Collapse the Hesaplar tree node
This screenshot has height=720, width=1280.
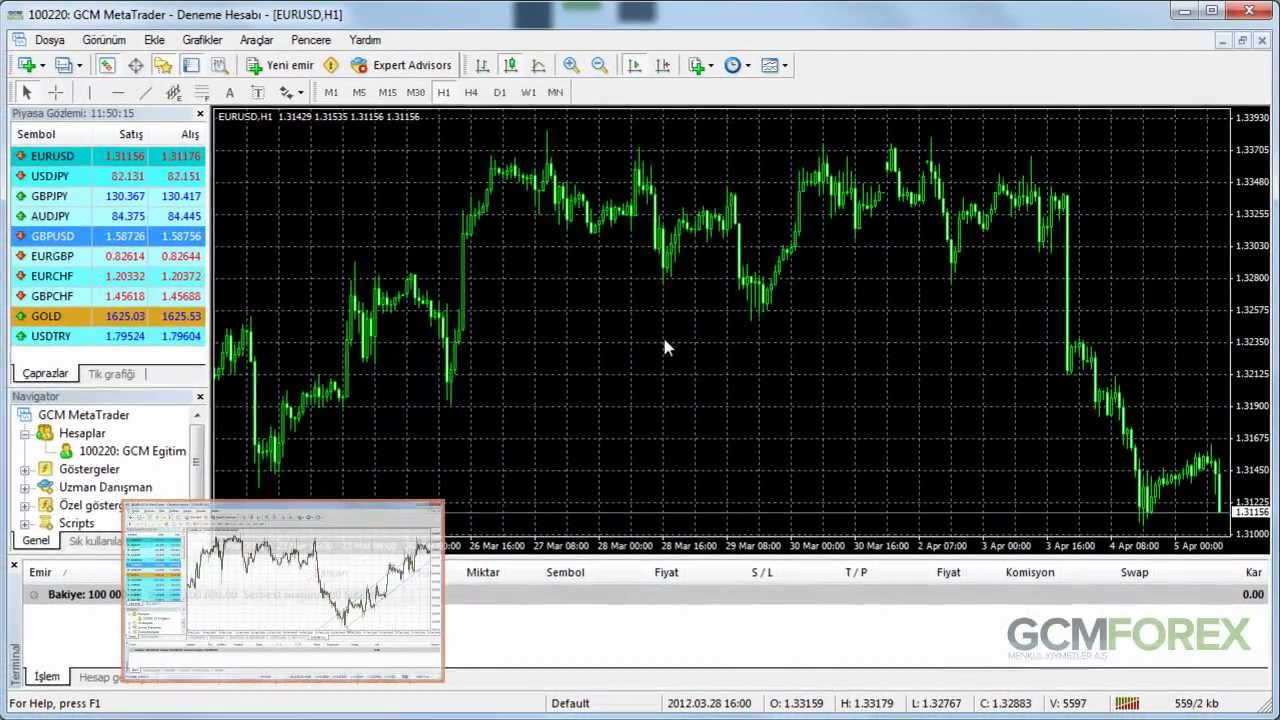click(x=25, y=433)
